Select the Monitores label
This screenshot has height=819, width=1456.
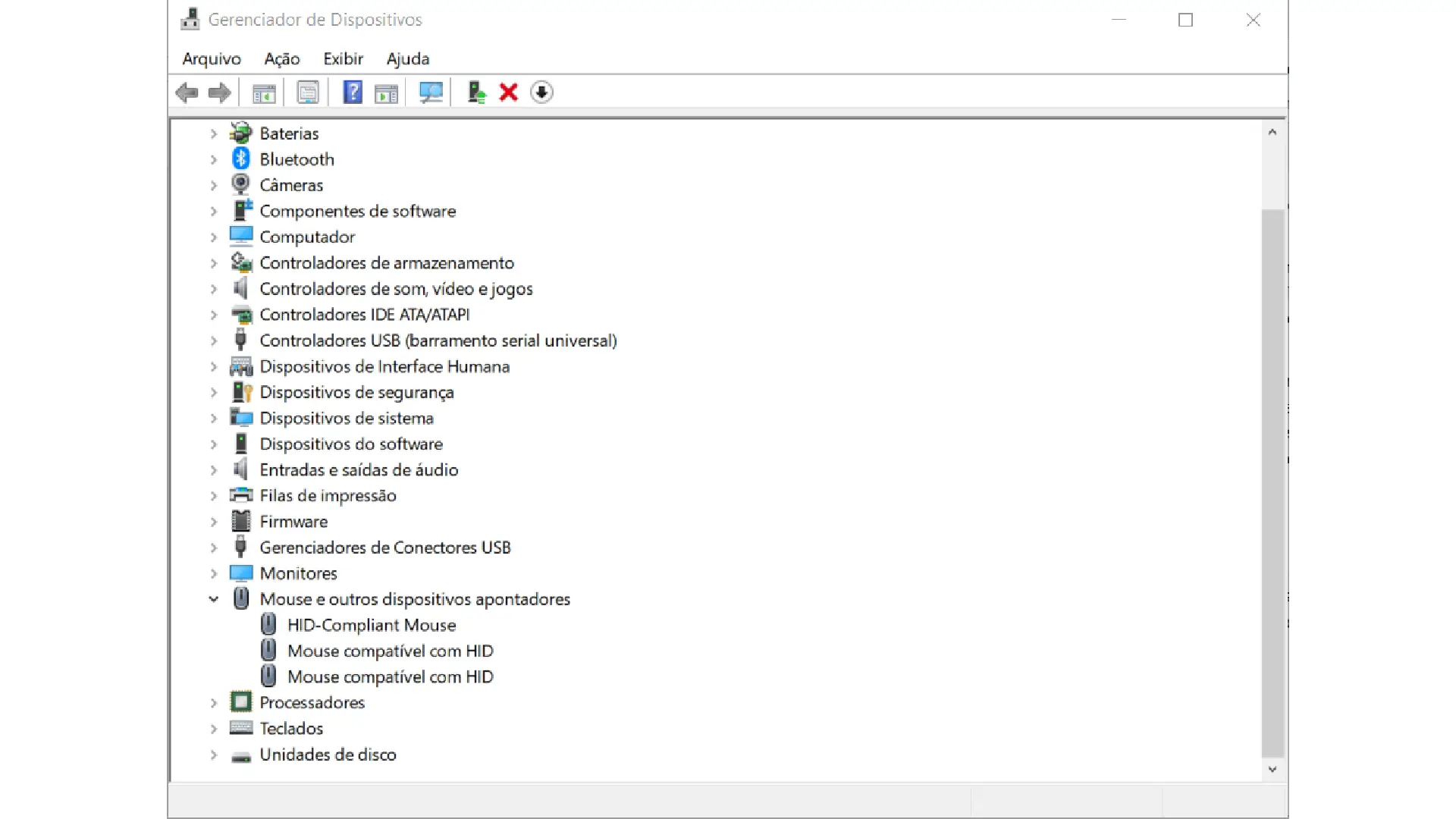pyautogui.click(x=298, y=573)
